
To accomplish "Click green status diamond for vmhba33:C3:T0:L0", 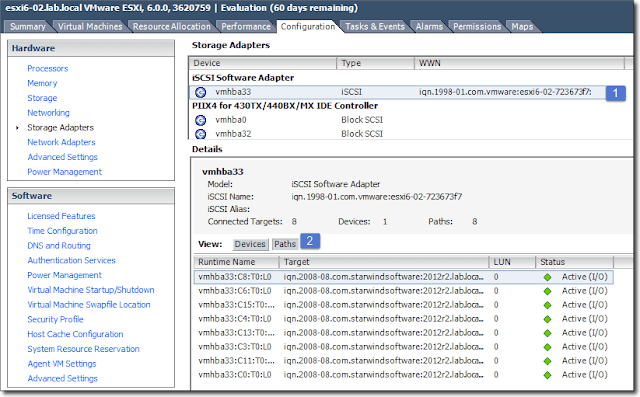I will pyautogui.click(x=547, y=347).
